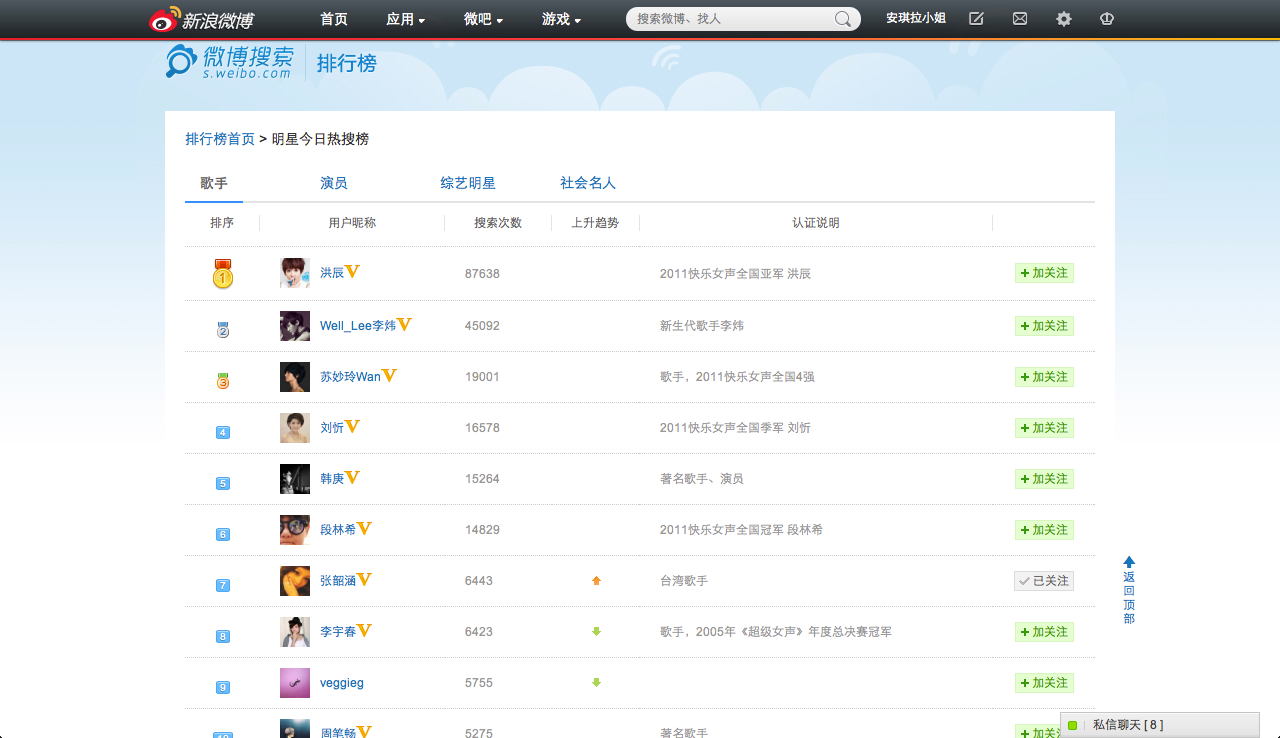Viewport: 1280px width, 738px height.
Task: Click the V verified badge beside 段林希
Action: (x=364, y=528)
